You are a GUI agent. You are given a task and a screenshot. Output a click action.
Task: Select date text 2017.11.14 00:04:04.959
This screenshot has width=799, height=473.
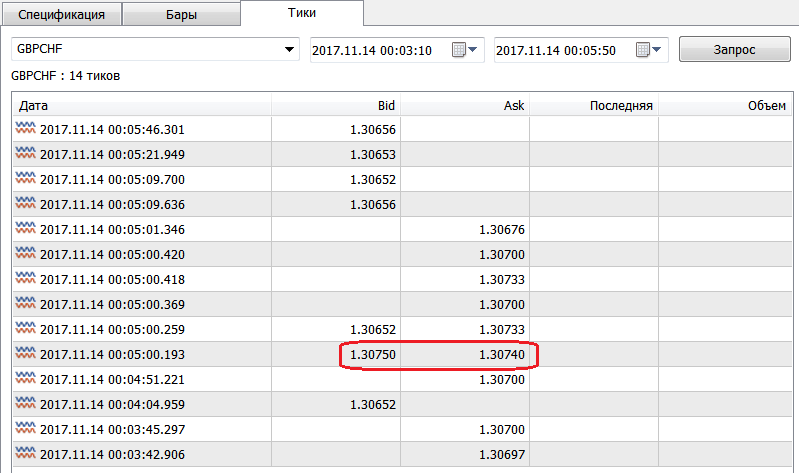pos(112,404)
